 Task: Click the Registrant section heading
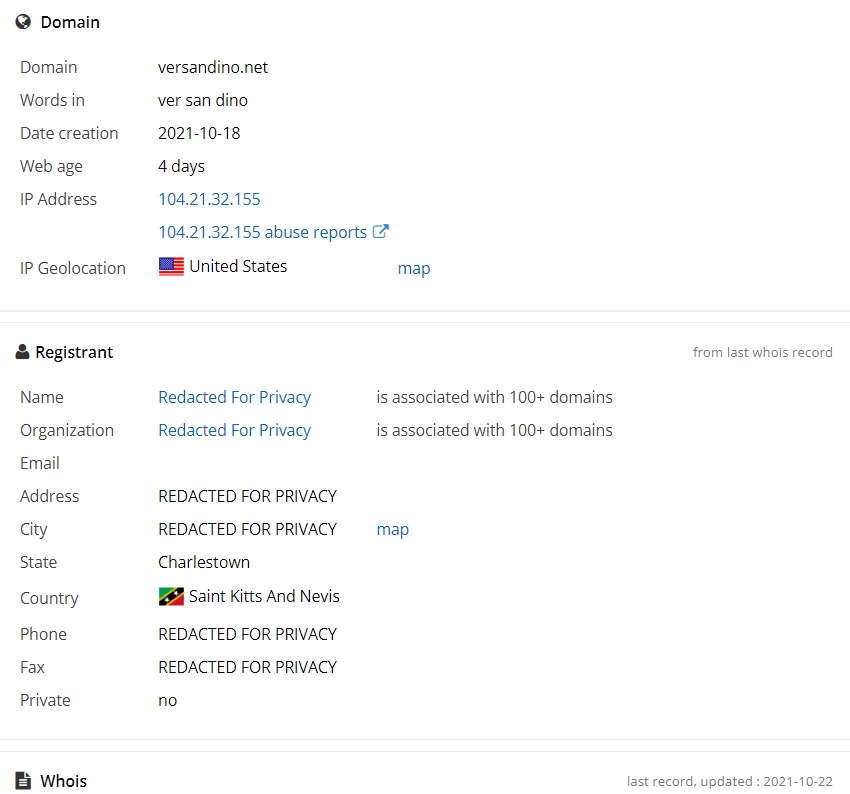[74, 352]
